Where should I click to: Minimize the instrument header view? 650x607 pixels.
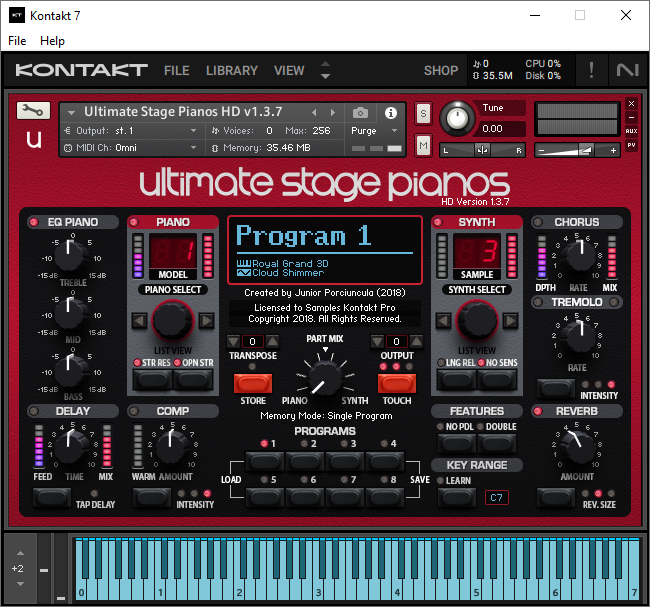631,117
